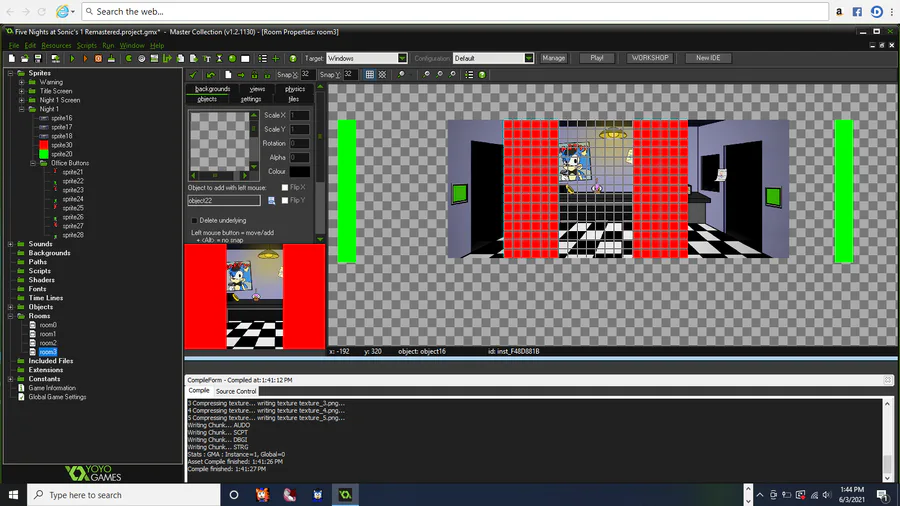Click the black Colour swatch

(300, 172)
